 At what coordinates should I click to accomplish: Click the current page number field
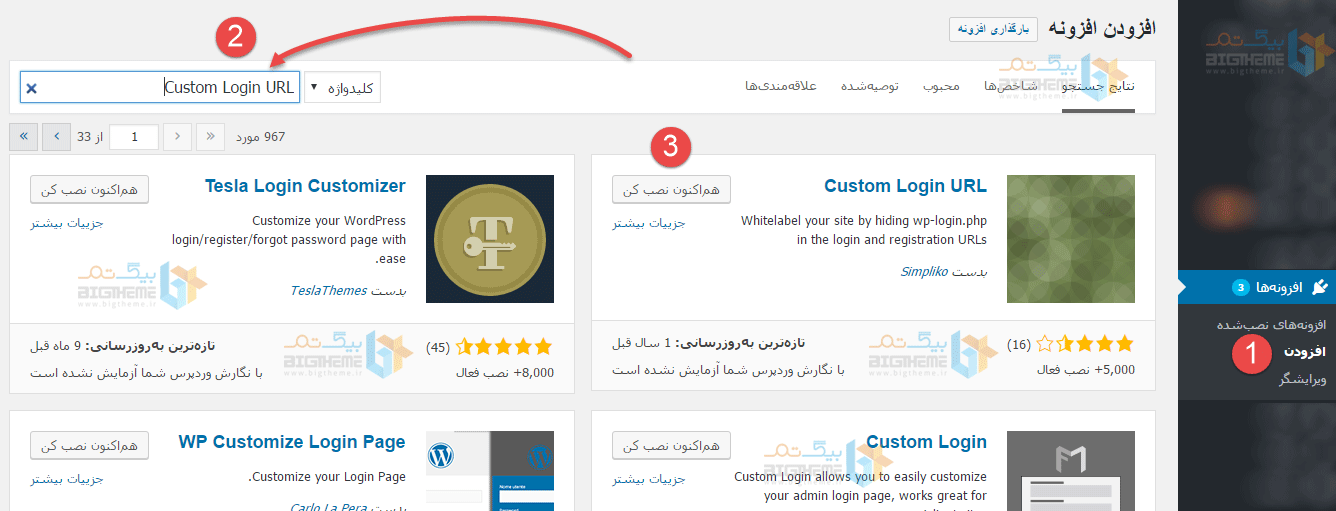(x=133, y=137)
